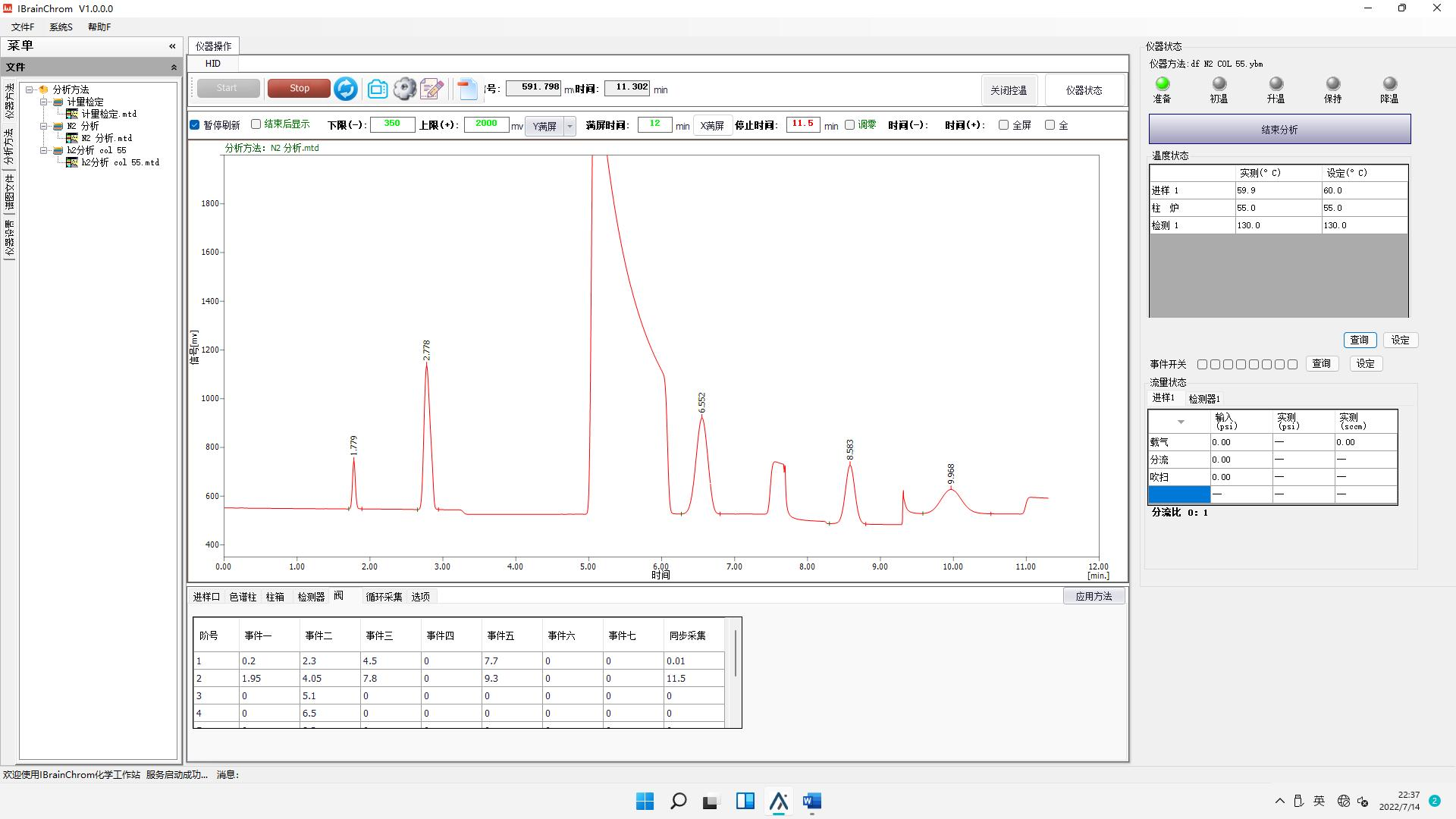Click the red Stop button
Image resolution: width=1456 pixels, height=819 pixels.
pyautogui.click(x=300, y=88)
